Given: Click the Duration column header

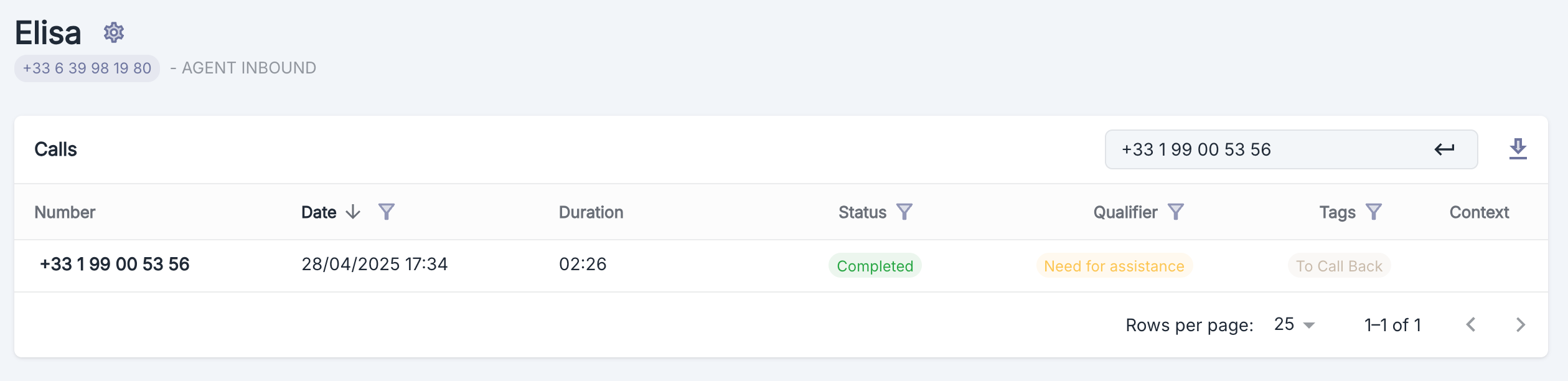Looking at the screenshot, I should [591, 213].
